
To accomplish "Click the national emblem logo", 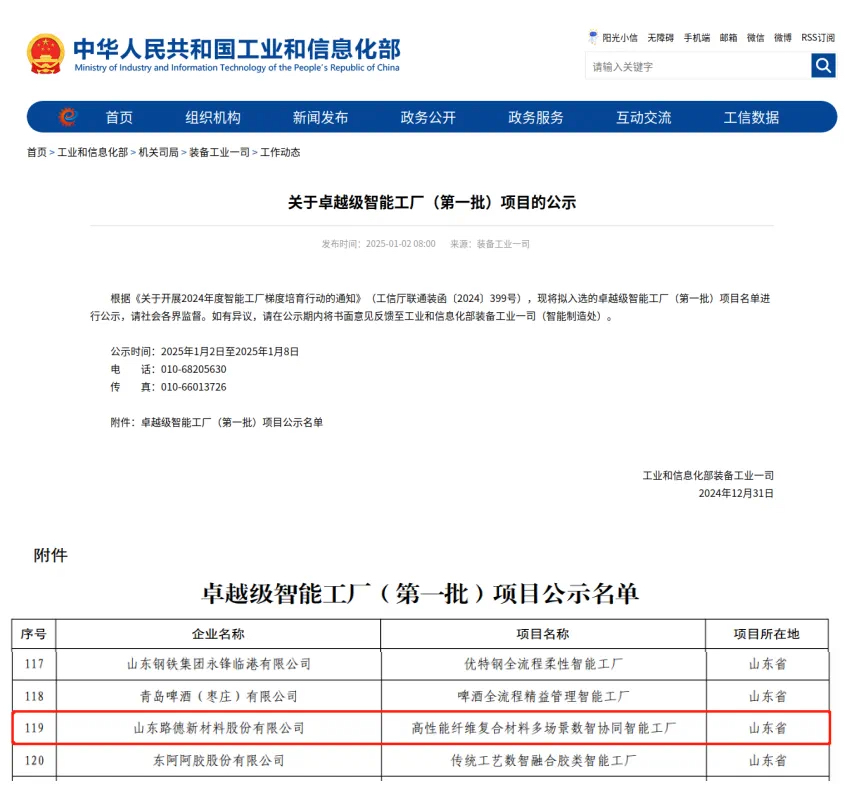I will click(45, 54).
